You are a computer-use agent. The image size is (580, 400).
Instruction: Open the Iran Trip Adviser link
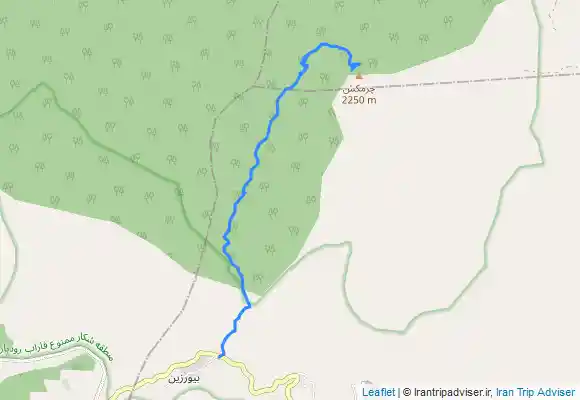point(536,392)
